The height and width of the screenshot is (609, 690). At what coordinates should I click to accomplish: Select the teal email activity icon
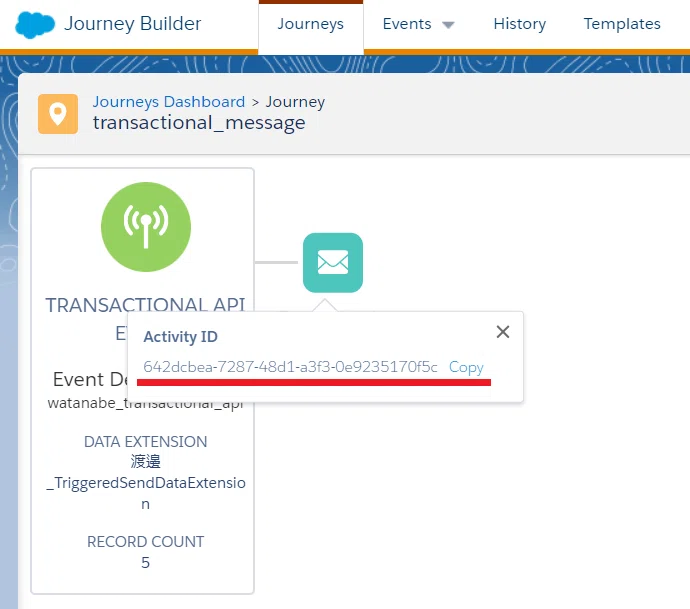click(x=333, y=263)
